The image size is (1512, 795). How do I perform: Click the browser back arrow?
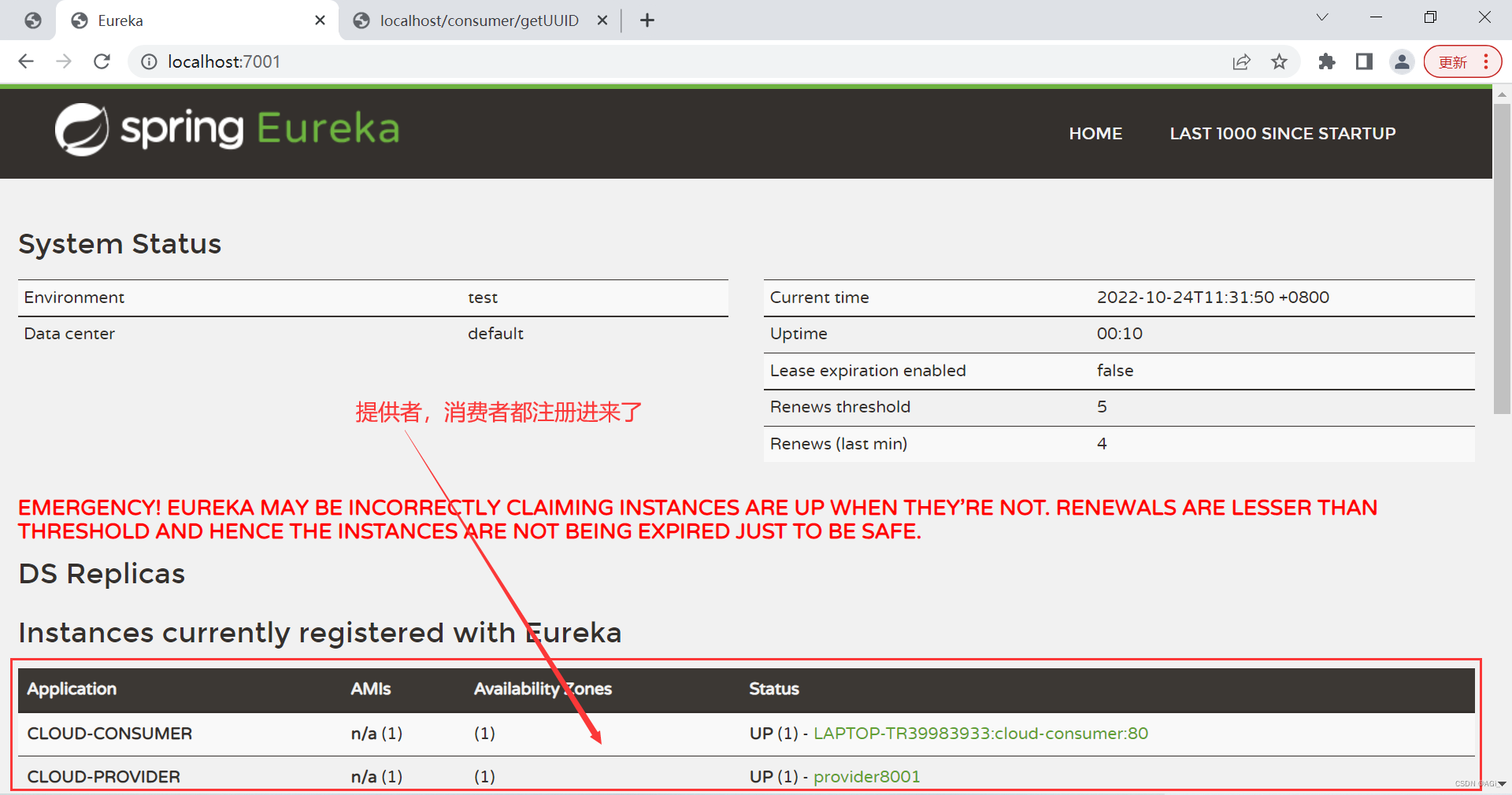pos(26,61)
